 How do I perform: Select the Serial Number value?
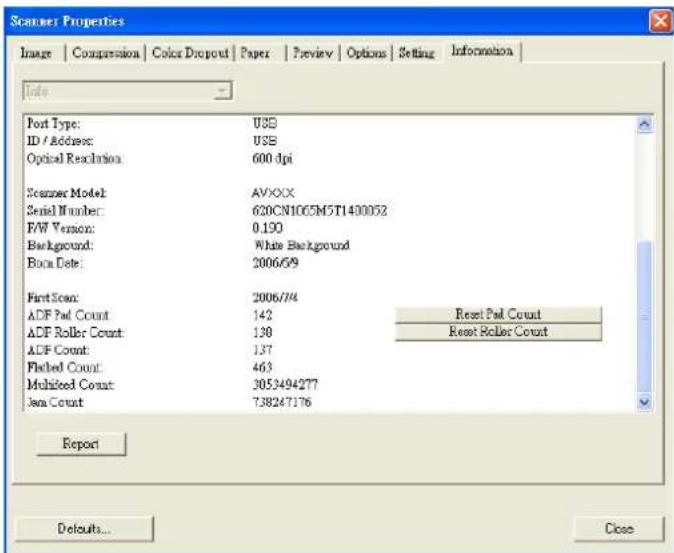pos(319,211)
